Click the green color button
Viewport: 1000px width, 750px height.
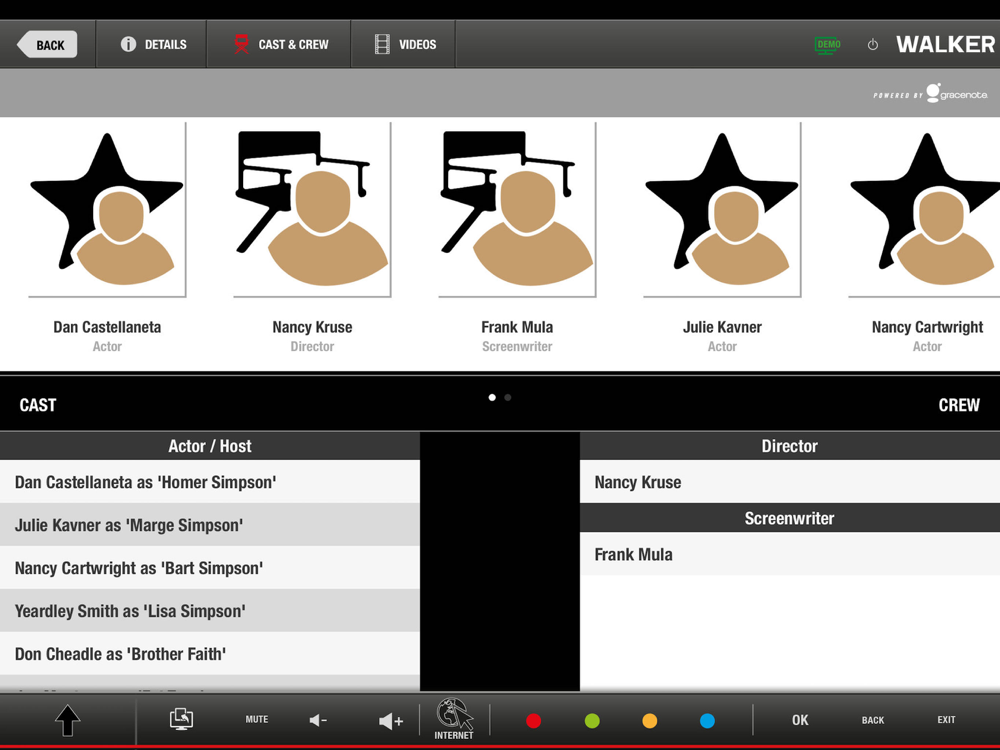pyautogui.click(x=592, y=721)
